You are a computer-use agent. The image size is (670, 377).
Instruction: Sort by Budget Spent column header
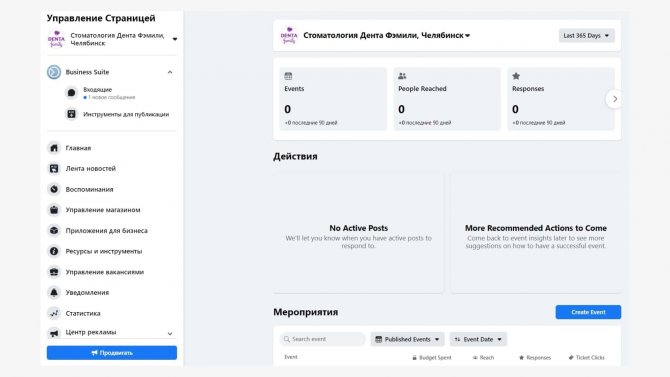(x=432, y=357)
